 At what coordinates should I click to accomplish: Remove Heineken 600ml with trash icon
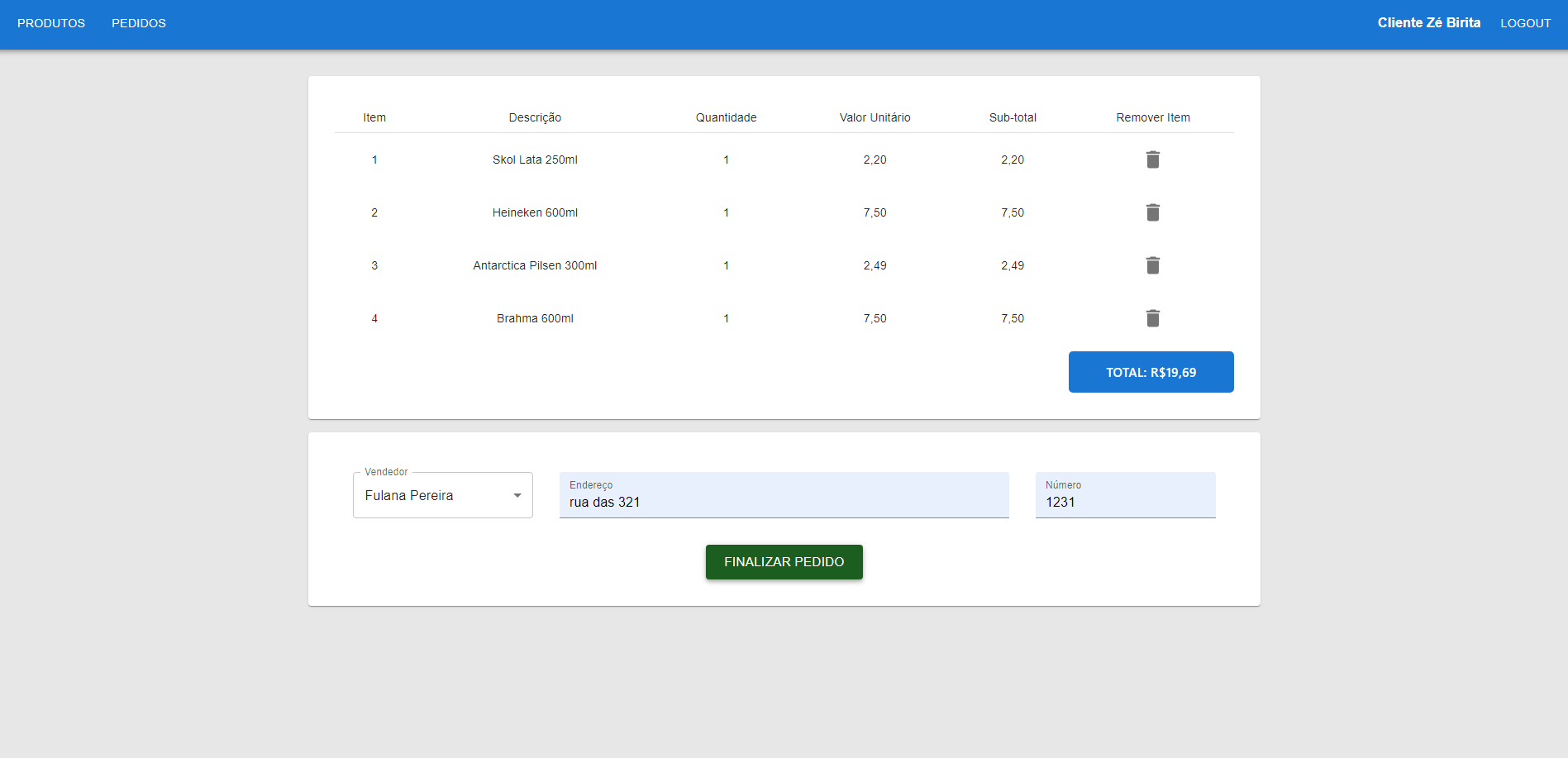pos(1153,212)
